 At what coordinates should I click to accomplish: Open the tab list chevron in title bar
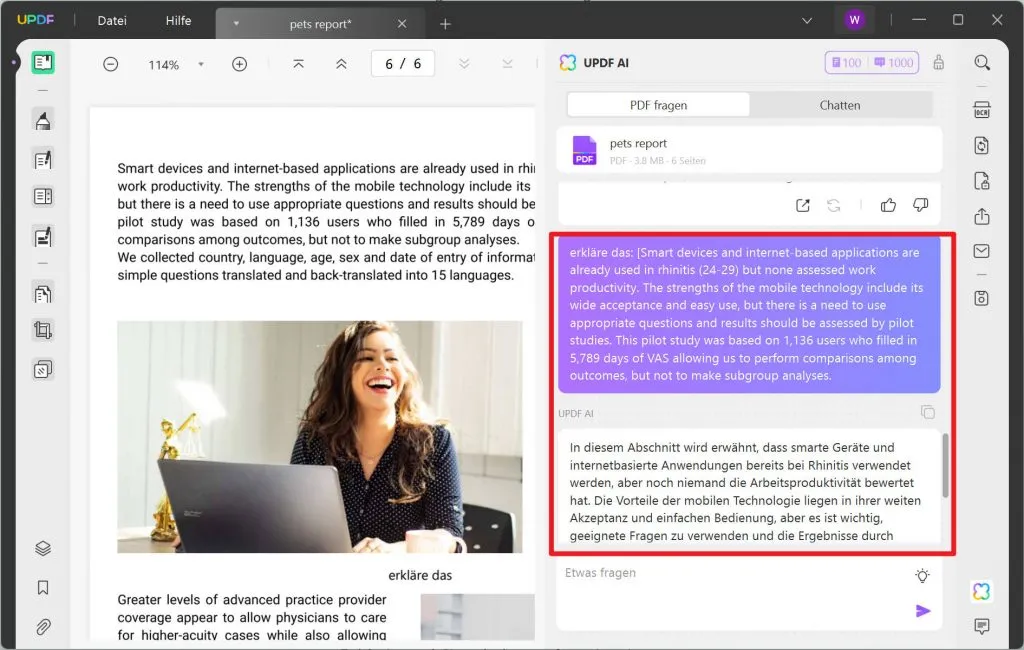pos(807,20)
